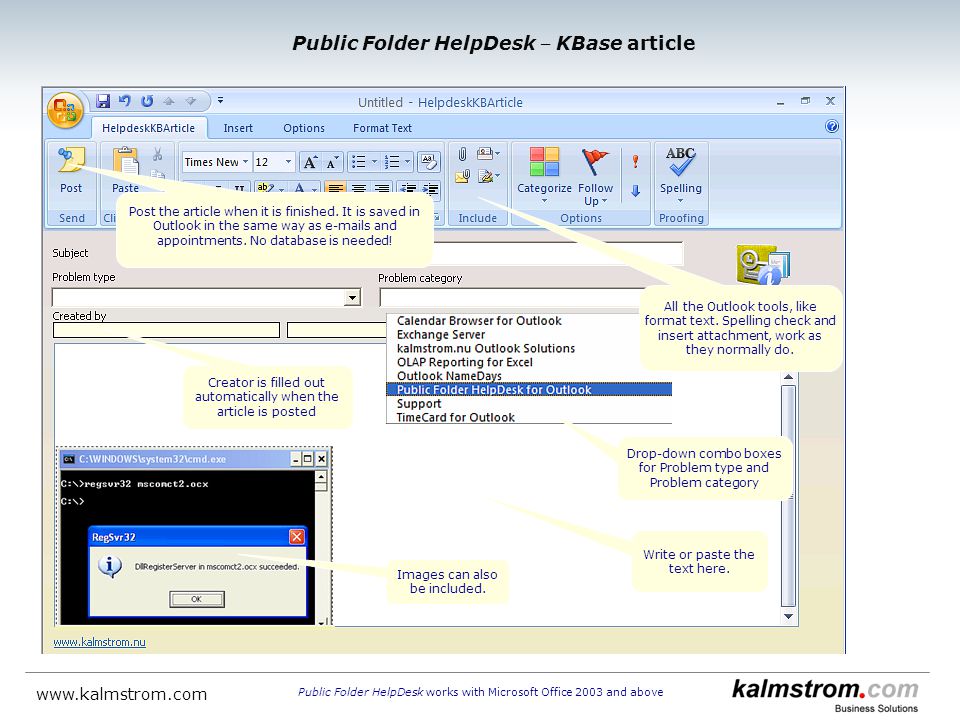Open the Follow Up flag menu
960x720 pixels.
(x=595, y=176)
